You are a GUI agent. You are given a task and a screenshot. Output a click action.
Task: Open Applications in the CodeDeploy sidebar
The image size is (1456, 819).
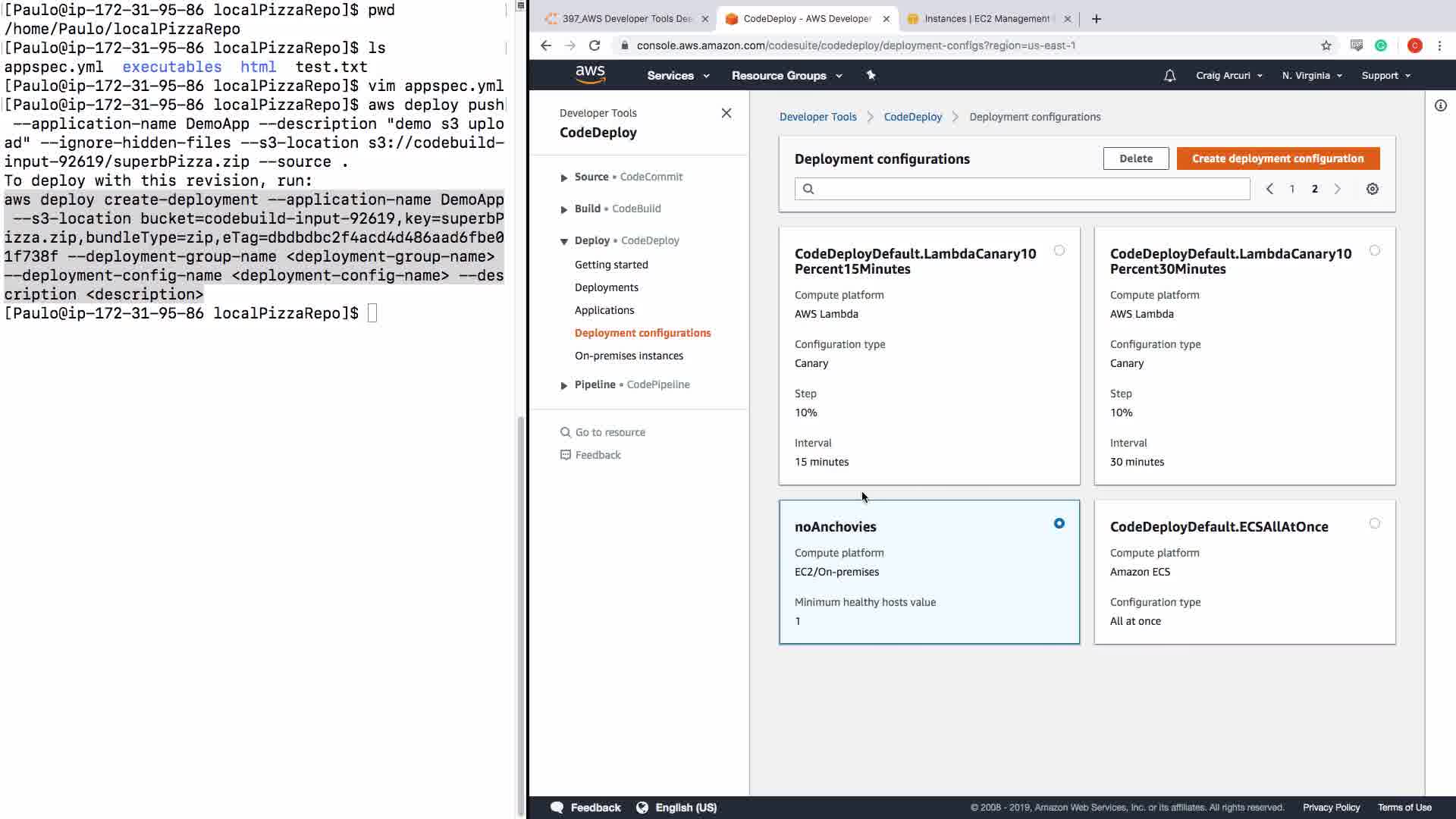pyautogui.click(x=604, y=310)
